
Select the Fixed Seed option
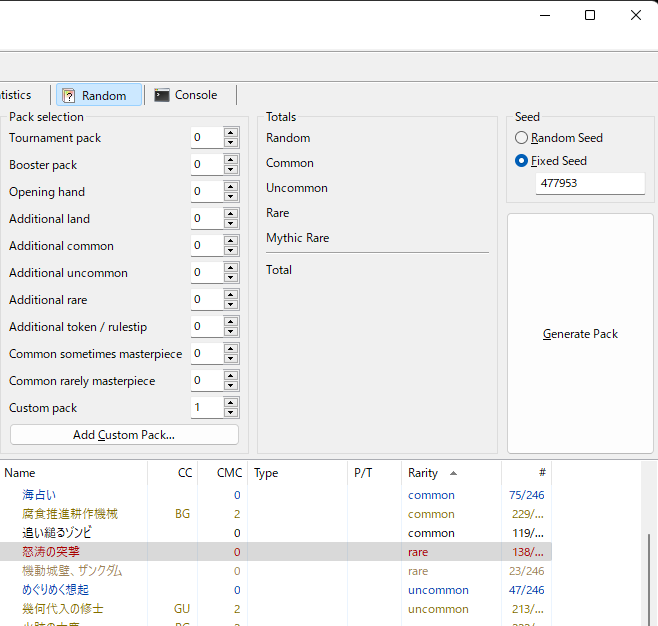(521, 161)
